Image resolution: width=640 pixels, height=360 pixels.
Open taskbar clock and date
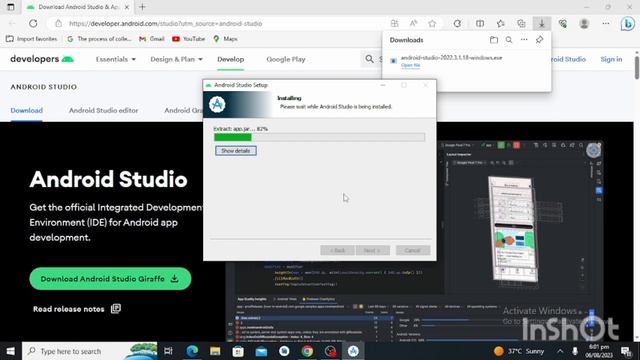click(599, 351)
